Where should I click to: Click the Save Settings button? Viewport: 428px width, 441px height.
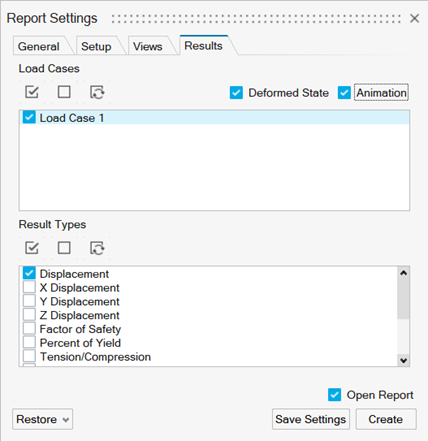coord(311,419)
